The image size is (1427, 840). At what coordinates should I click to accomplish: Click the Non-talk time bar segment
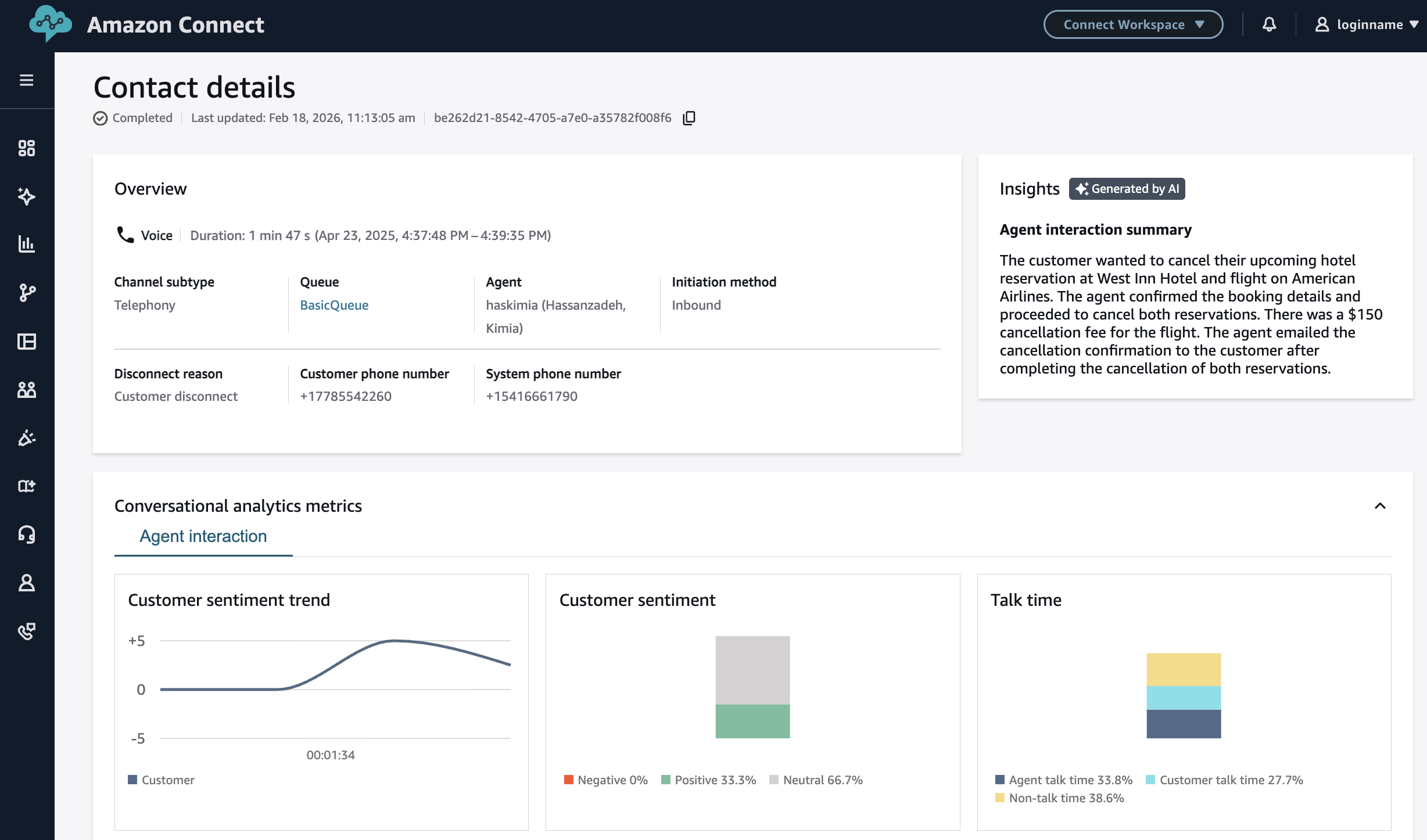(x=1184, y=669)
